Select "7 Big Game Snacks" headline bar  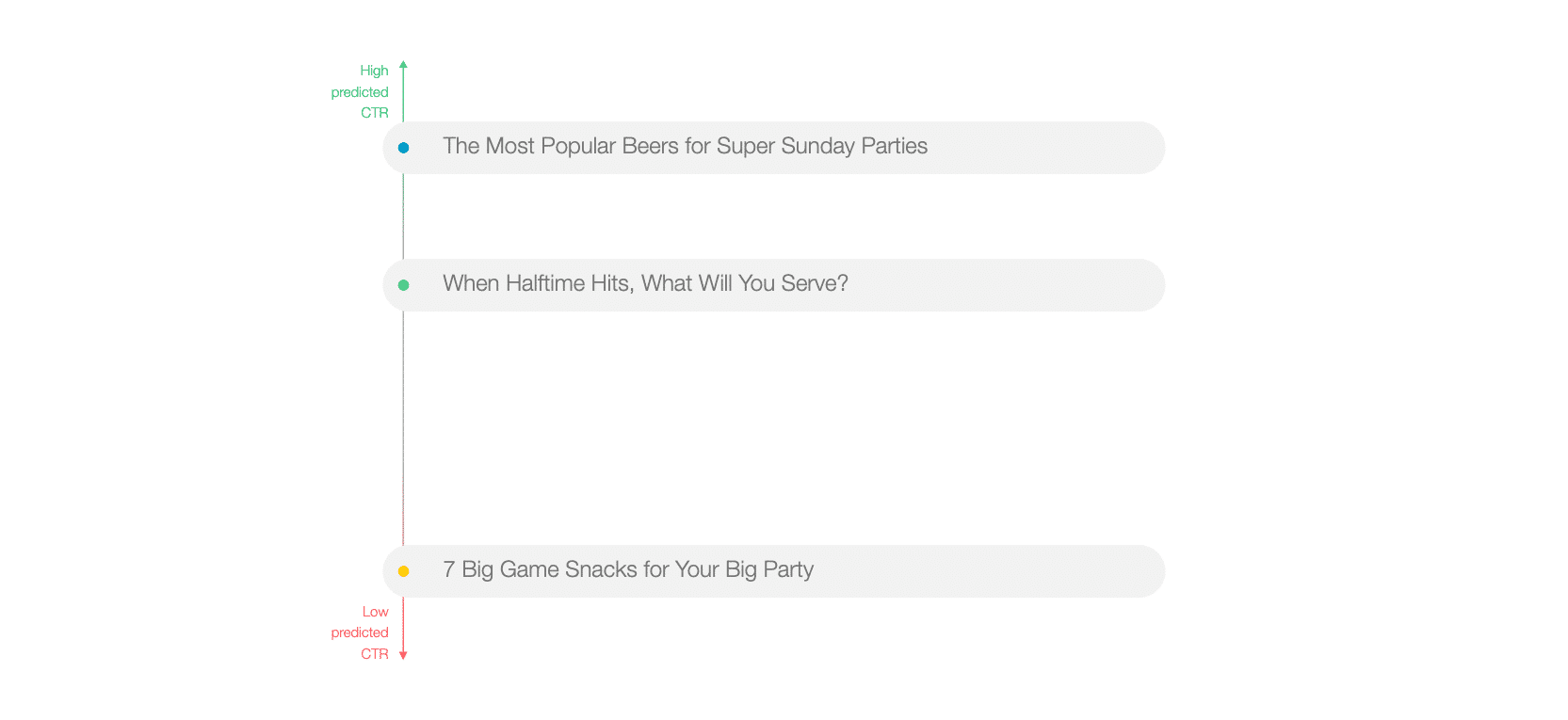[774, 571]
